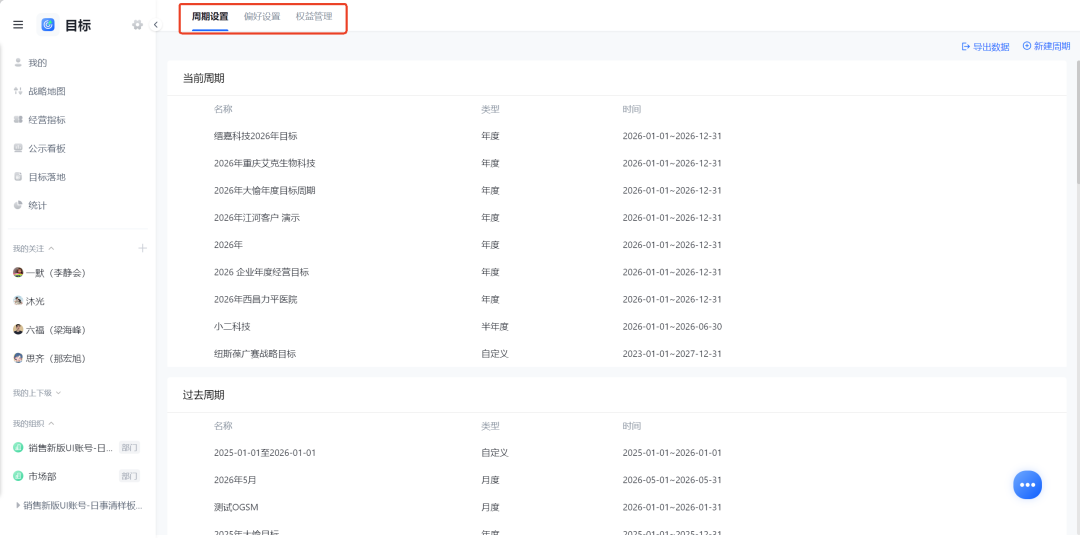The width and height of the screenshot is (1080, 538).
Task: Click the 过去周期 section heading
Action: coord(203,395)
